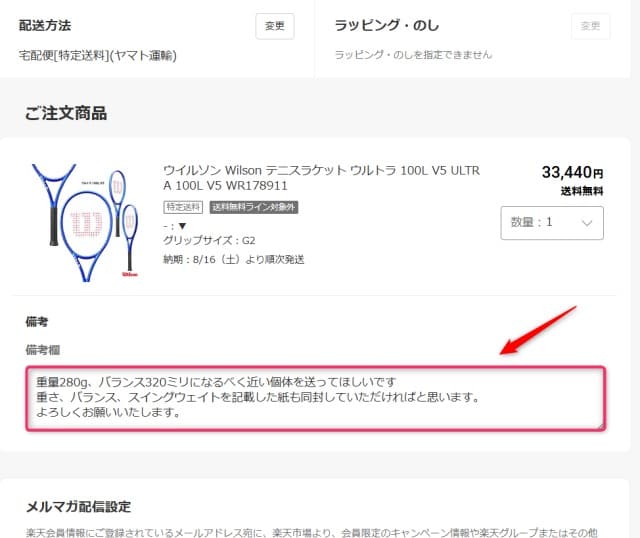Open the 数量：1 quantity dropdown

[x=552, y=223]
